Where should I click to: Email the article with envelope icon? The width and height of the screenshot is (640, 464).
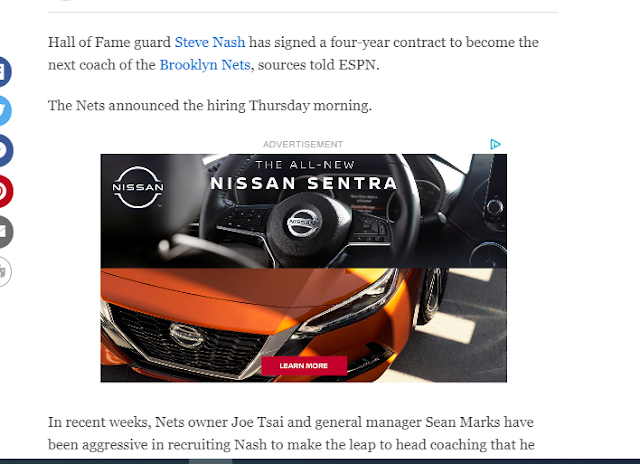click(4, 231)
